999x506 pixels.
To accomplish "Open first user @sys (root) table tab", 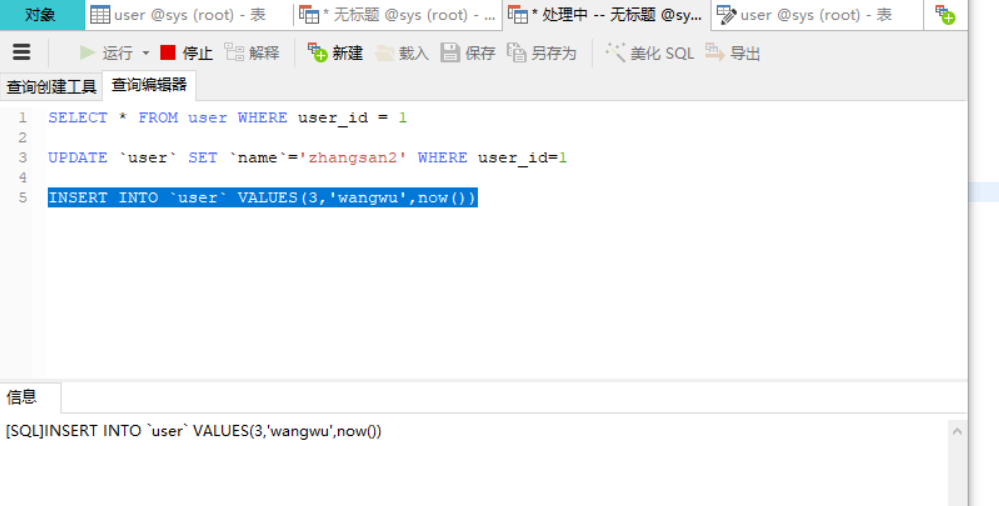I will pyautogui.click(x=190, y=15).
